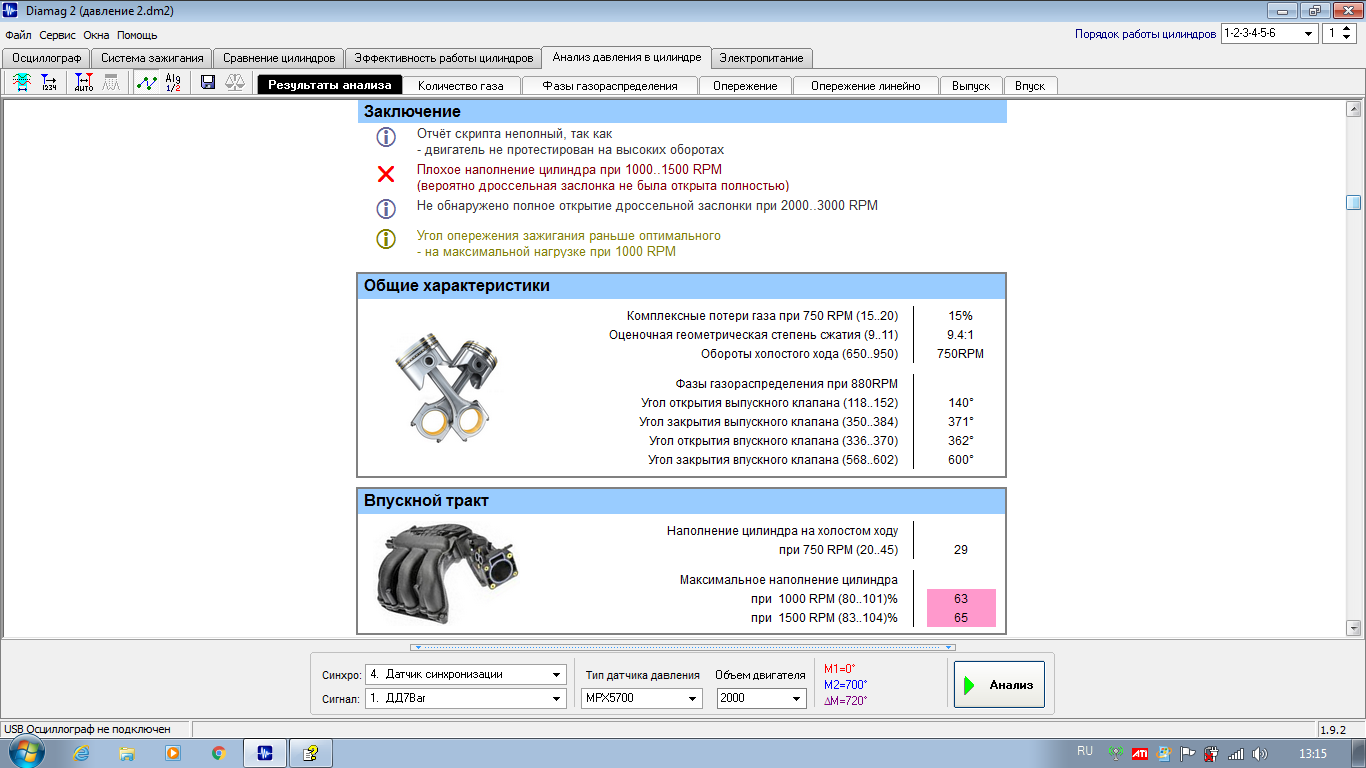Viewport: 1366px width, 768px height.
Task: Expand the Объем двигателя 2000 dropdown
Action: coord(761,699)
